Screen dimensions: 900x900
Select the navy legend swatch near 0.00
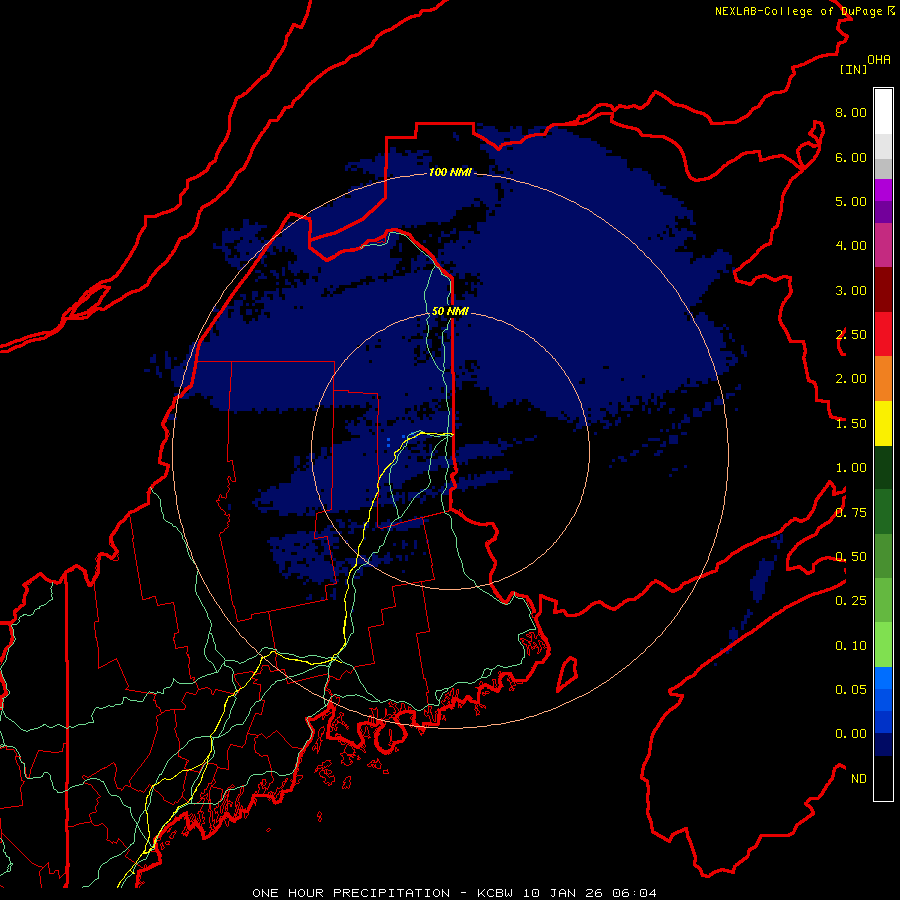(883, 745)
